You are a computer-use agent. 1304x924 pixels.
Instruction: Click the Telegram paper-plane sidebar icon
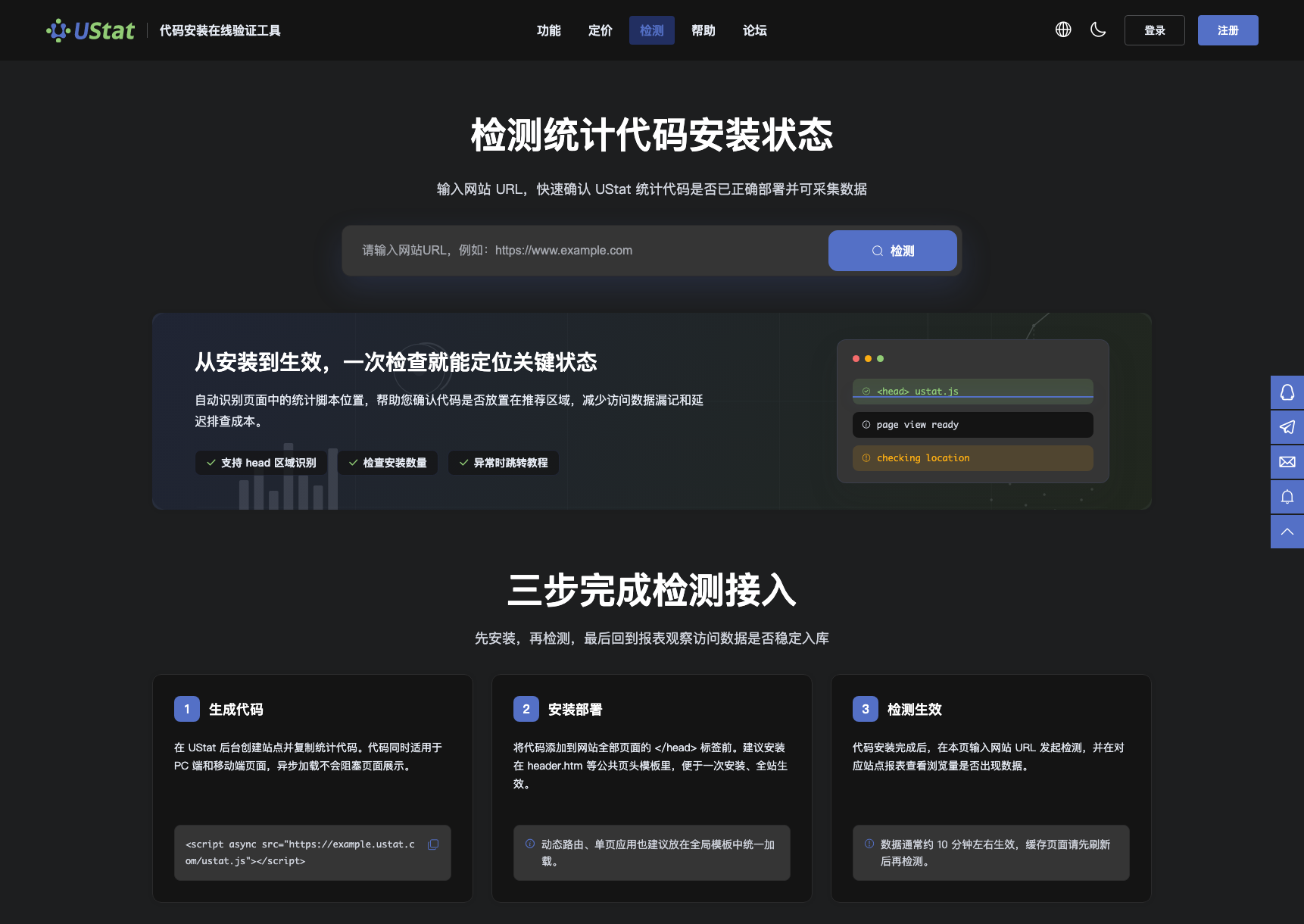tap(1287, 427)
